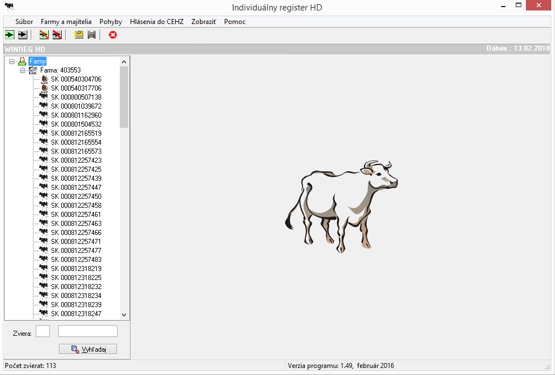Select the calf icon for SK 000540304706
Viewport: 555px width, 375px height.
(44, 79)
